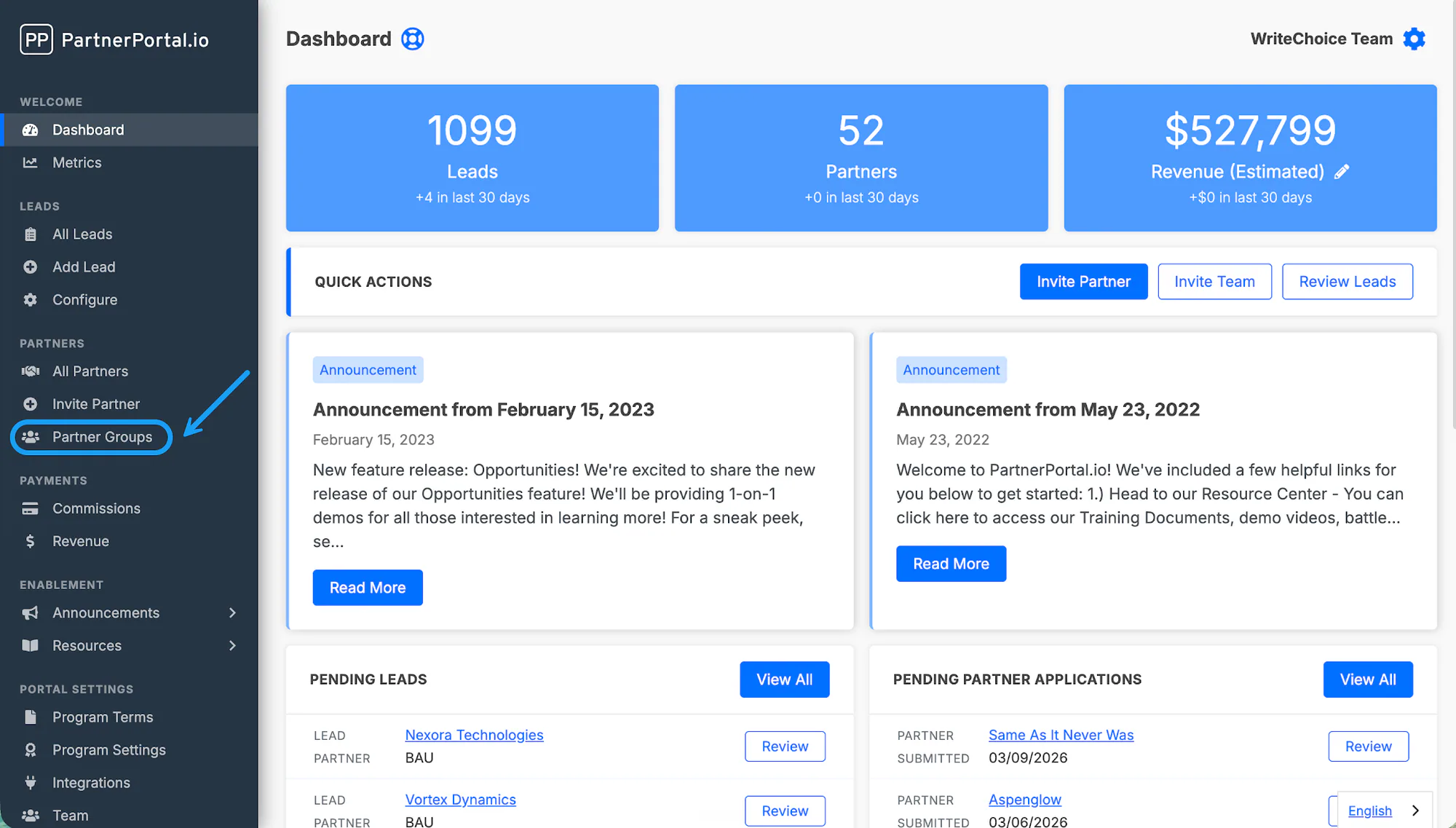Click the Announcement tag on February post
Image resolution: width=1456 pixels, height=828 pixels.
[368, 370]
